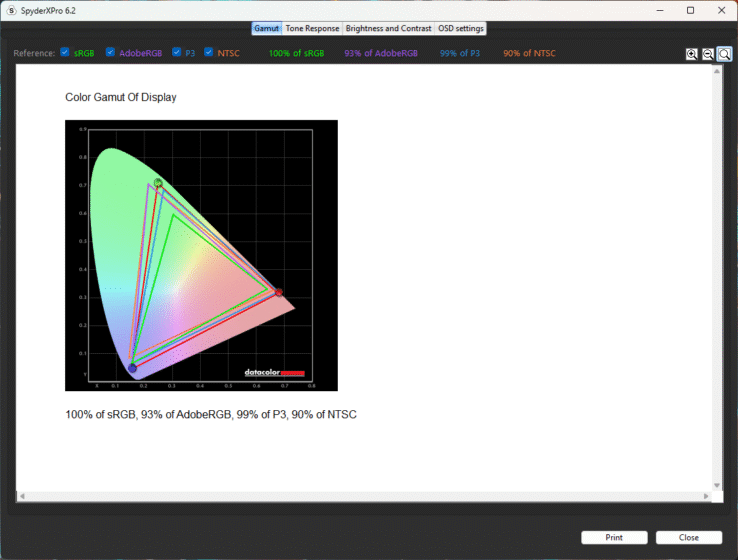Open the OSD settings tab
738x560 pixels.
click(x=461, y=29)
